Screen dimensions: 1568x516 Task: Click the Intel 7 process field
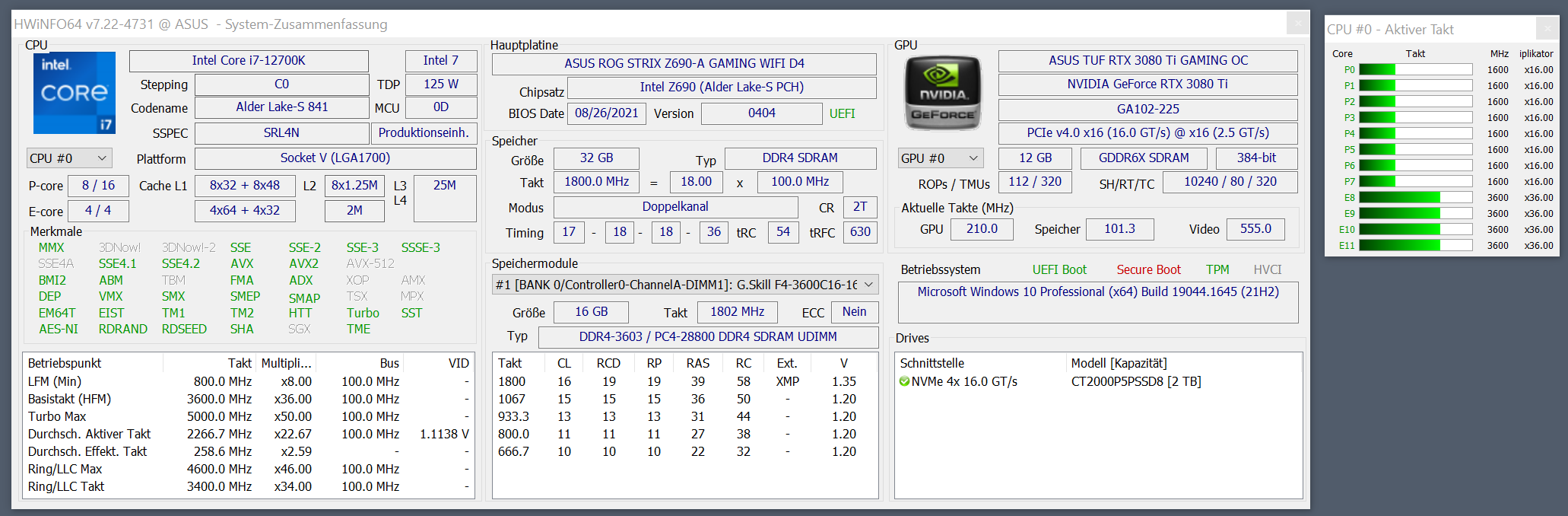(x=441, y=61)
